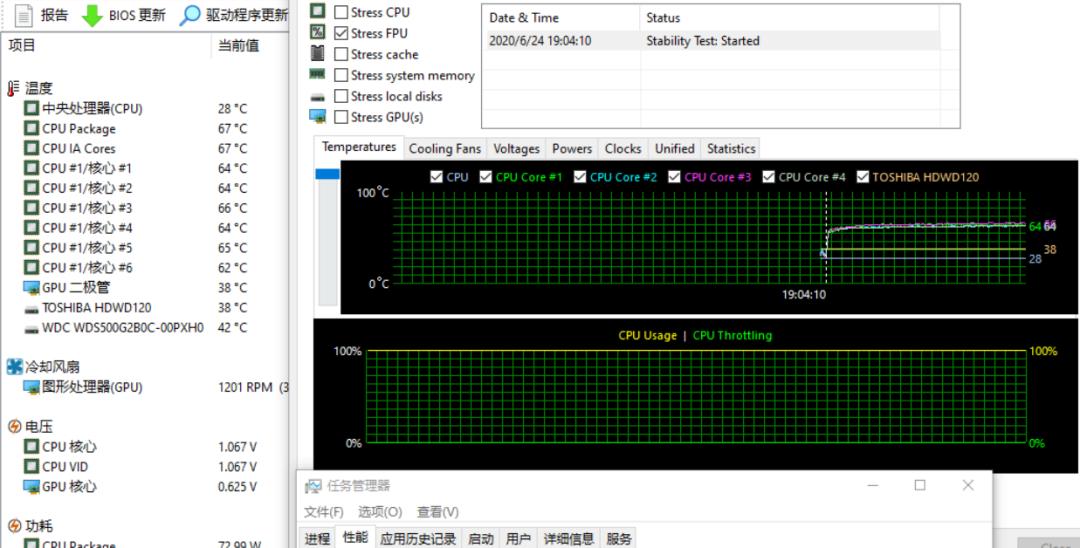
Task: Toggle TOSHIBA HDWD120 graph checkbox
Action: [863, 177]
